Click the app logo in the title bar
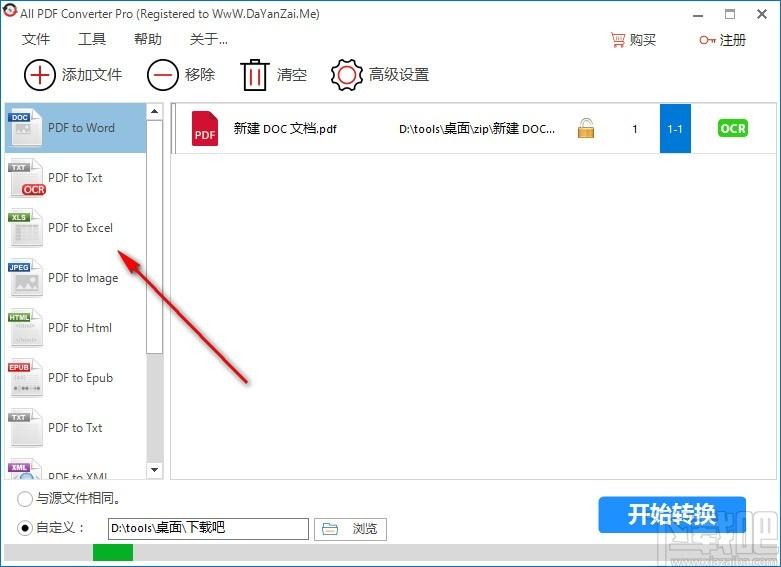 pyautogui.click(x=10, y=10)
